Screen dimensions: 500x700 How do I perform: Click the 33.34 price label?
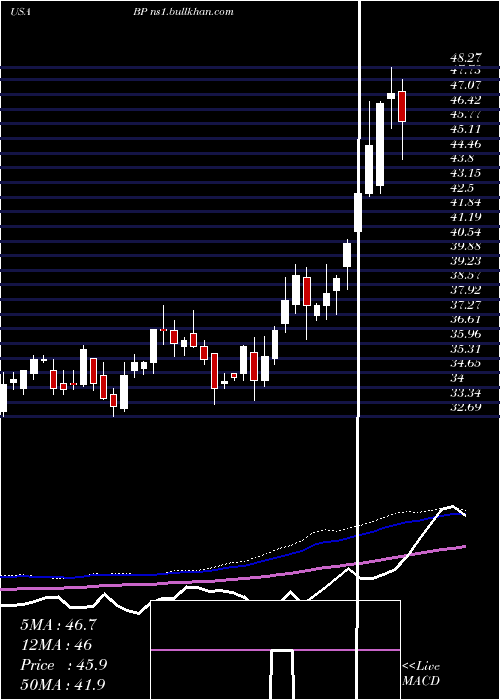(466, 393)
